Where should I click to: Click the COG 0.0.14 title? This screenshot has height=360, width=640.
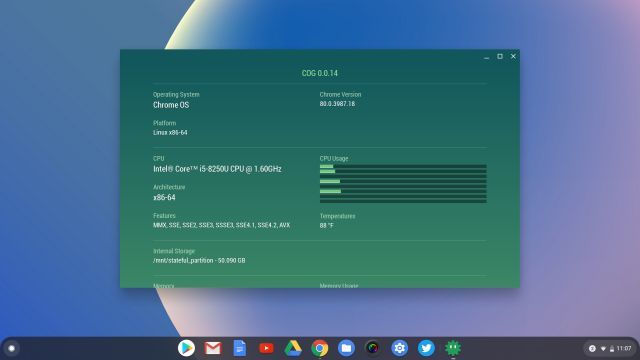pos(320,73)
